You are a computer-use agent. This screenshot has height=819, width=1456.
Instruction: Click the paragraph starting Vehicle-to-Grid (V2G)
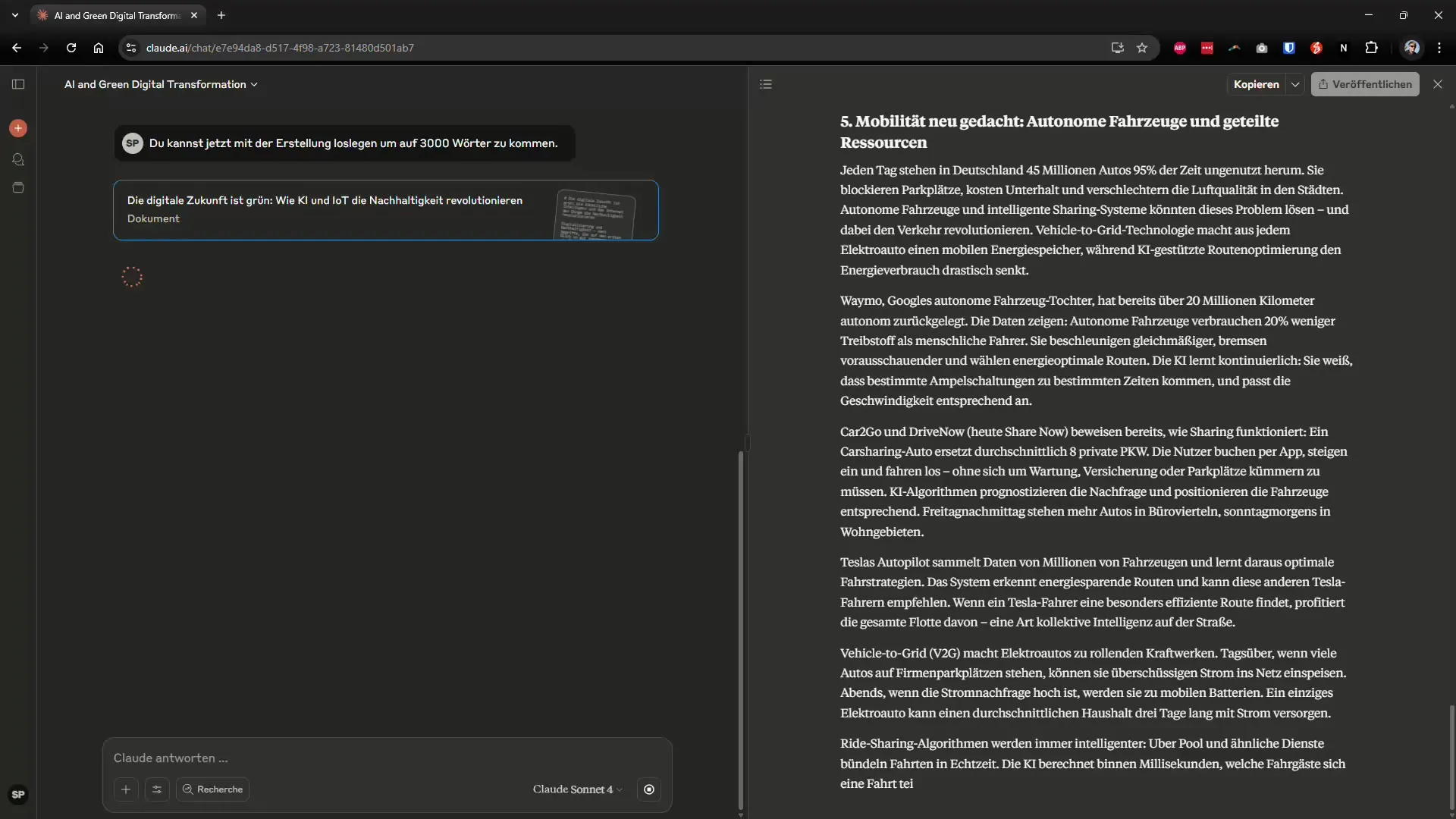pyautogui.click(x=1093, y=683)
